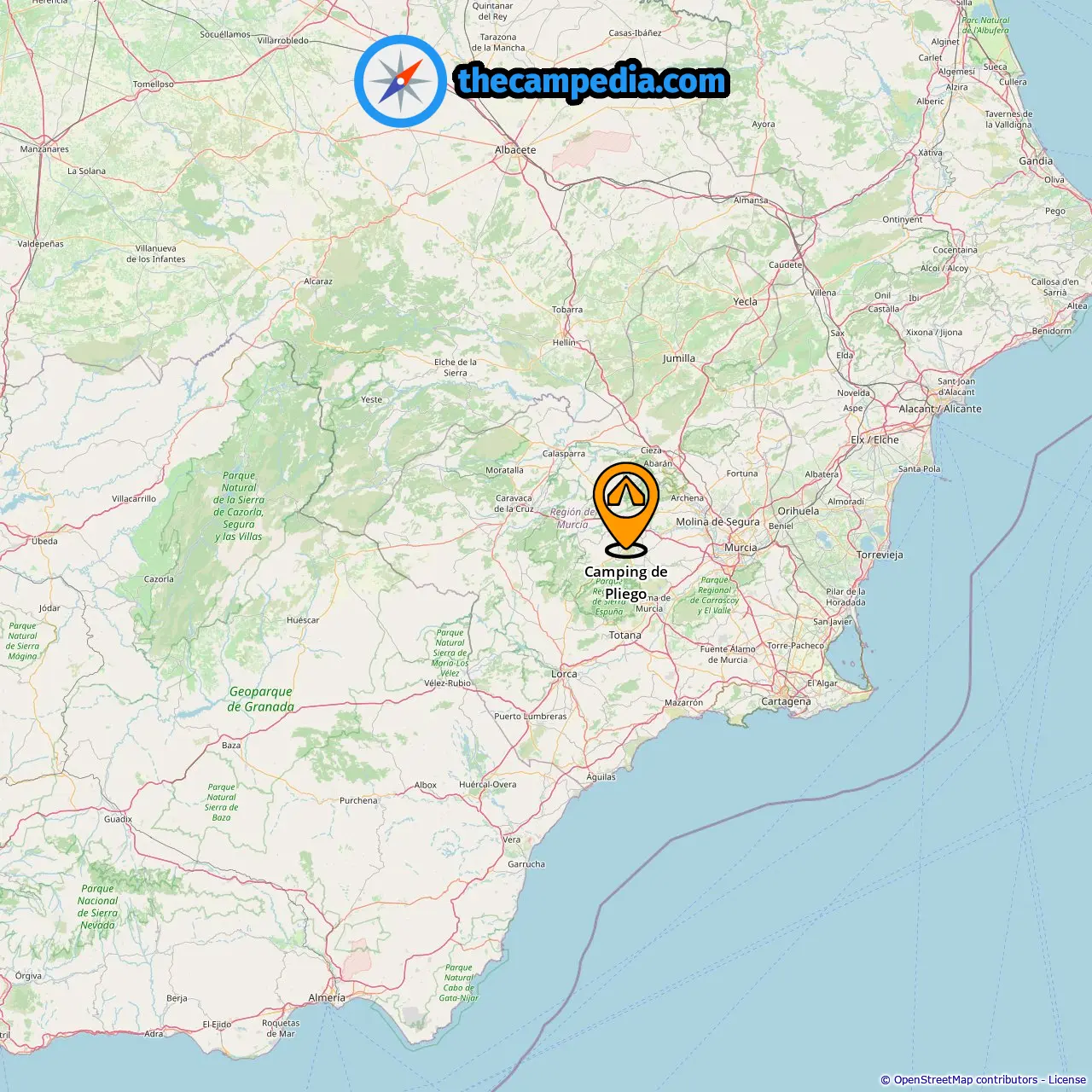Click the blue compass logo icon
This screenshot has width=1092, height=1092.
tap(400, 81)
